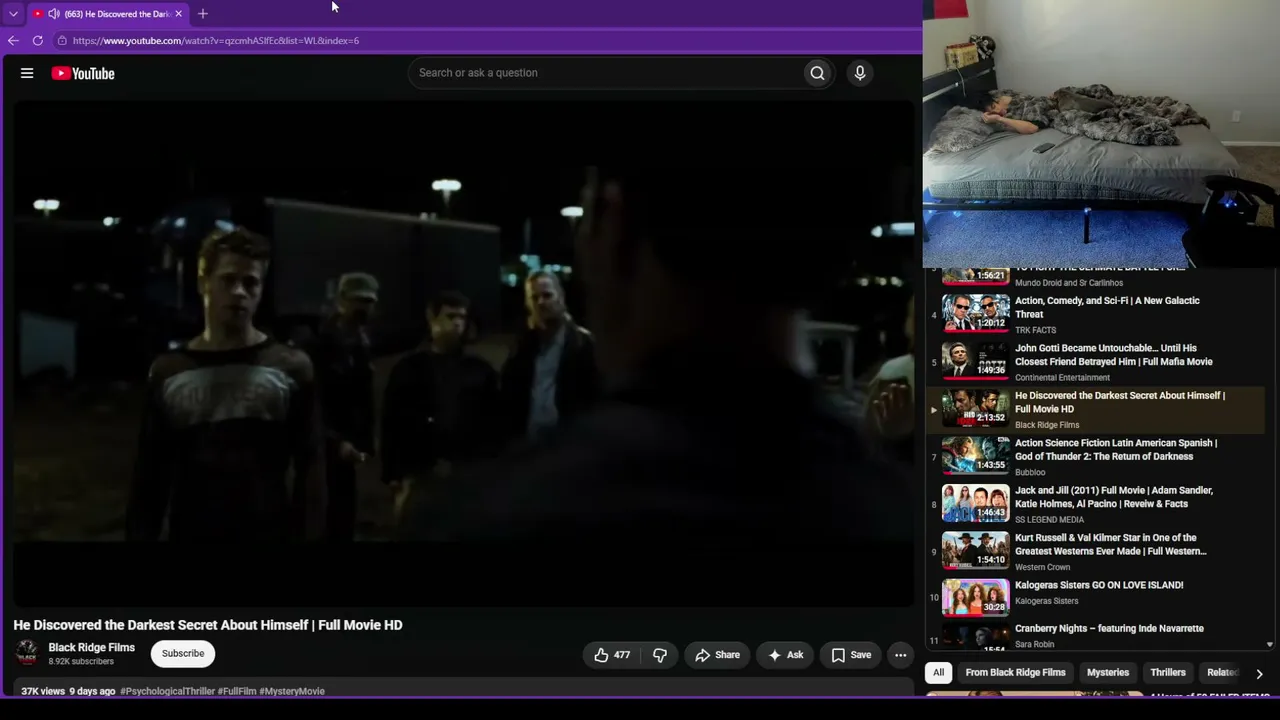Select the All filter chip
Viewport: 1280px width, 720px height.
coord(938,673)
